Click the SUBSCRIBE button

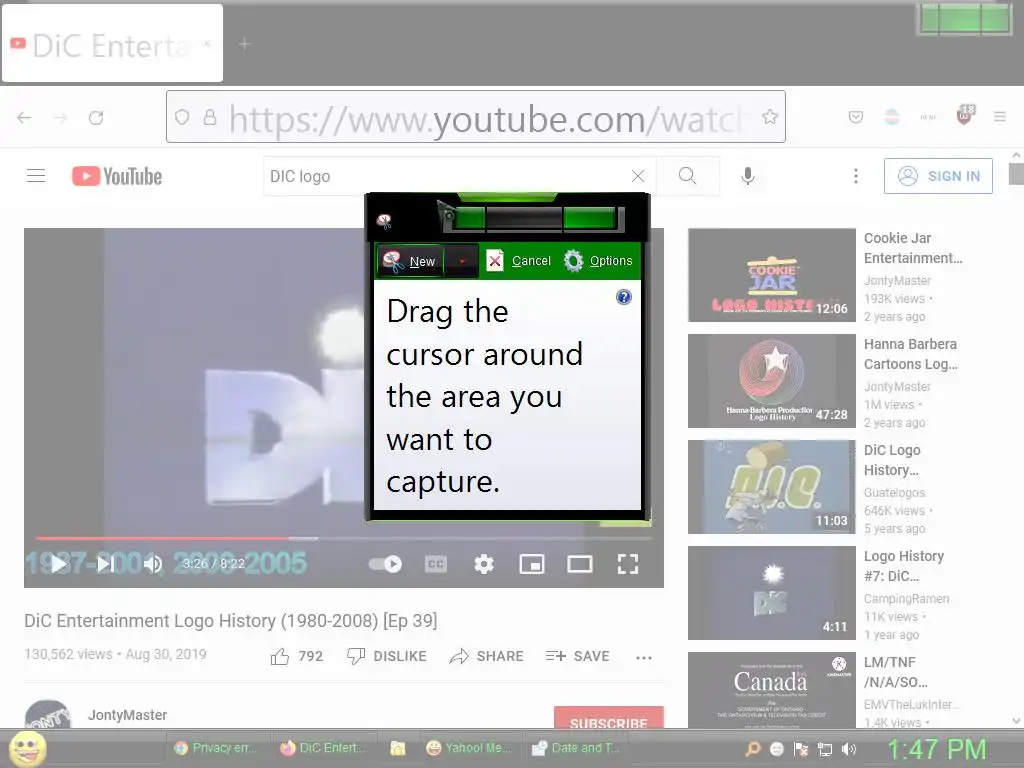click(x=609, y=717)
